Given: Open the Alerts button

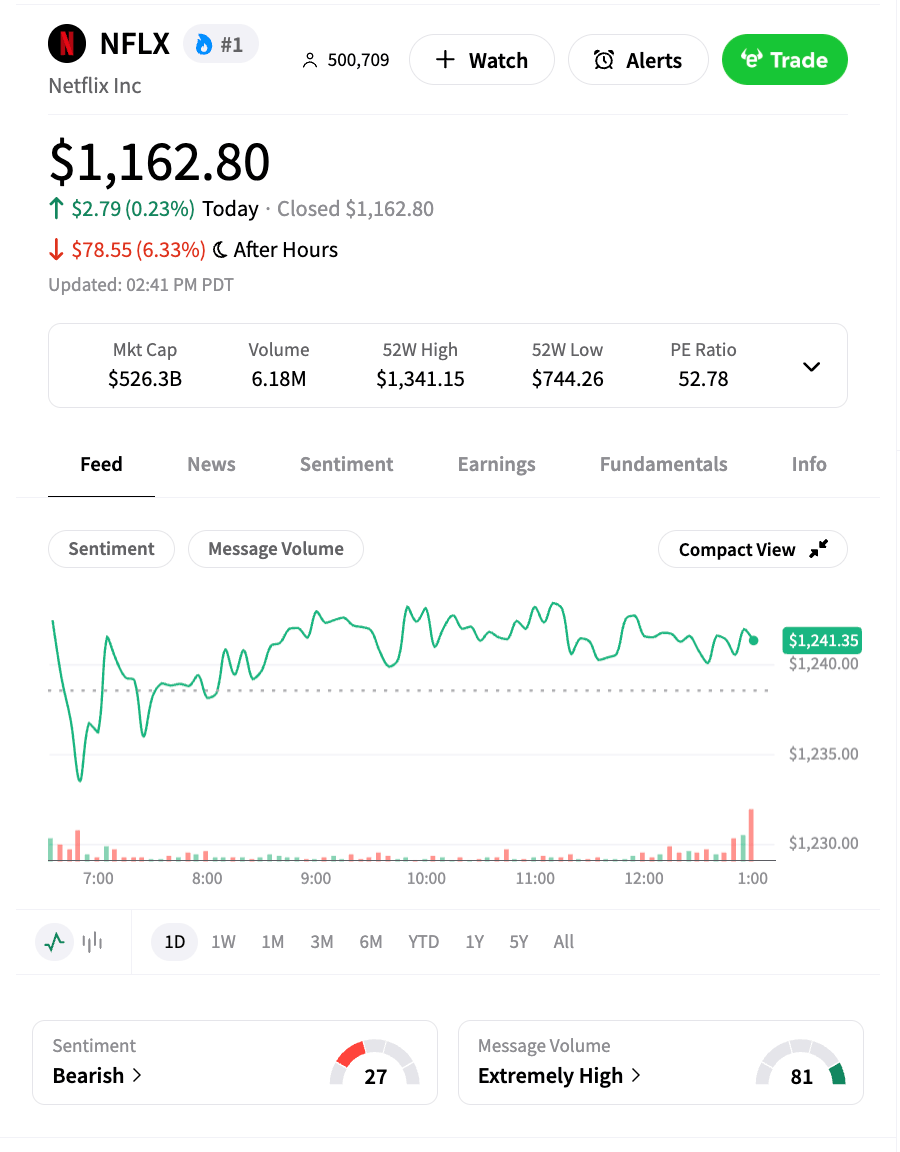Looking at the screenshot, I should click(638, 60).
